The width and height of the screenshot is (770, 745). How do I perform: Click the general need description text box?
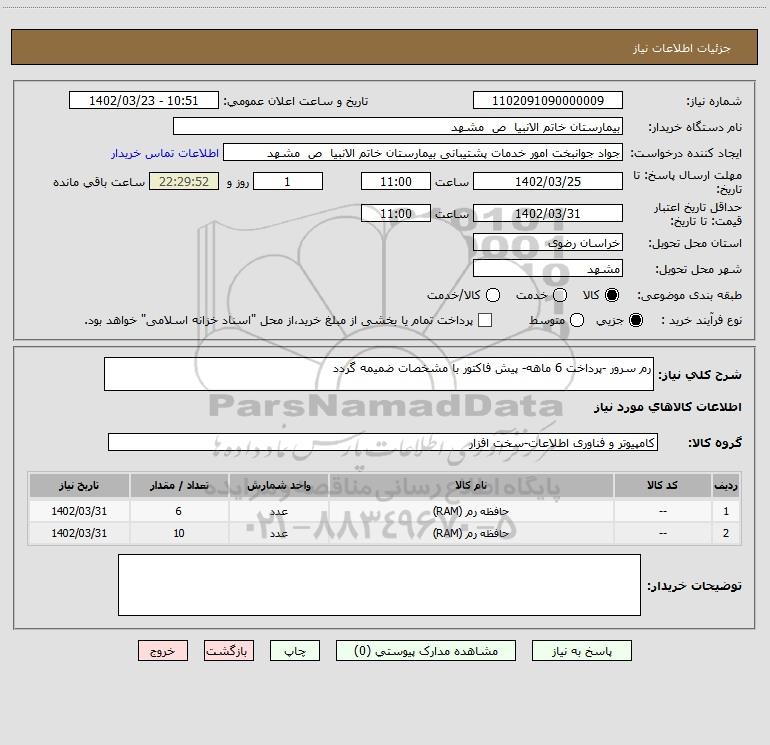[379, 374]
